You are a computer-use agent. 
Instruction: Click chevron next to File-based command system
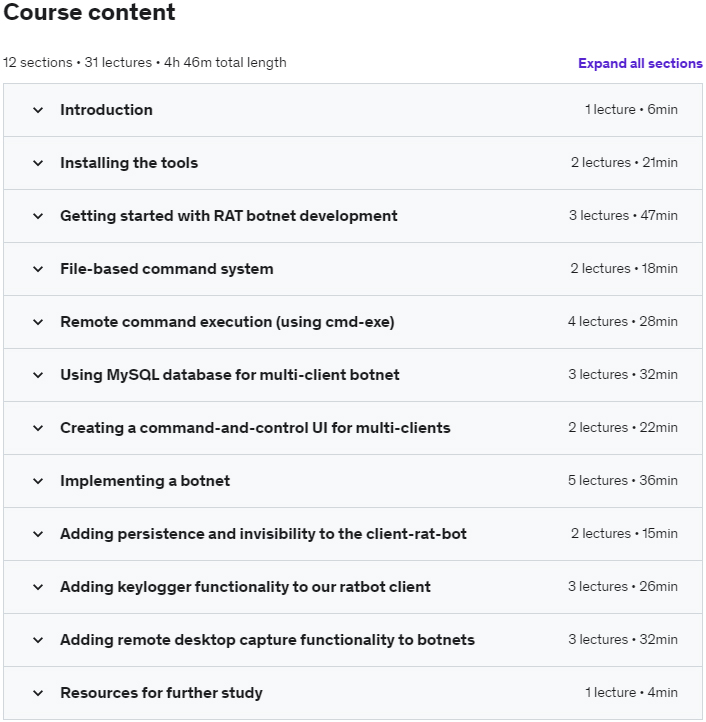[38, 269]
